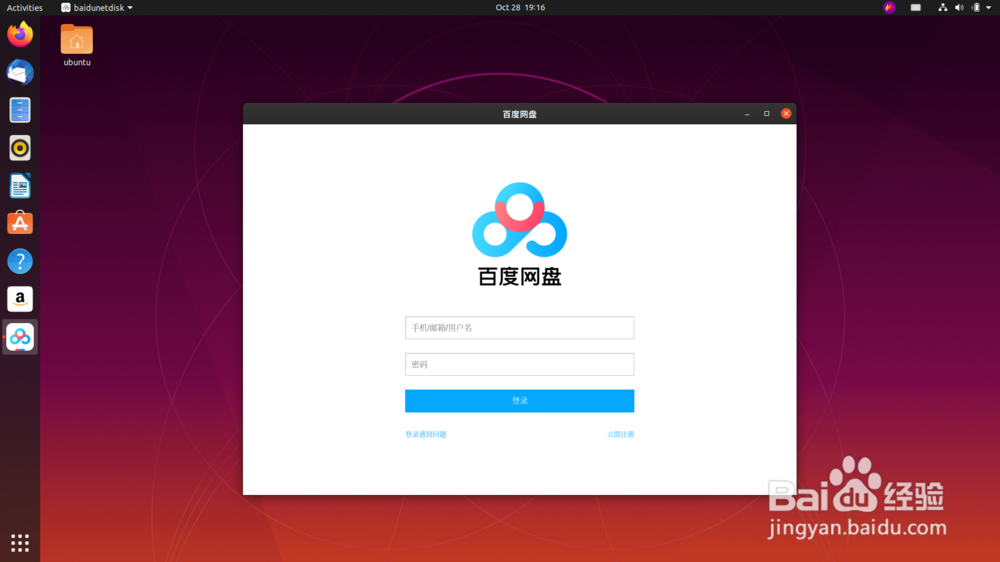
Task: Open Ubuntu Software store icon
Action: [20, 223]
